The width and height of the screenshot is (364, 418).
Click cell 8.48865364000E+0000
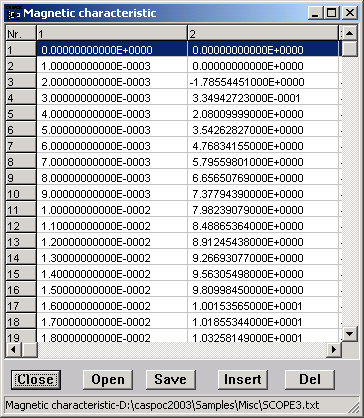[263, 225]
